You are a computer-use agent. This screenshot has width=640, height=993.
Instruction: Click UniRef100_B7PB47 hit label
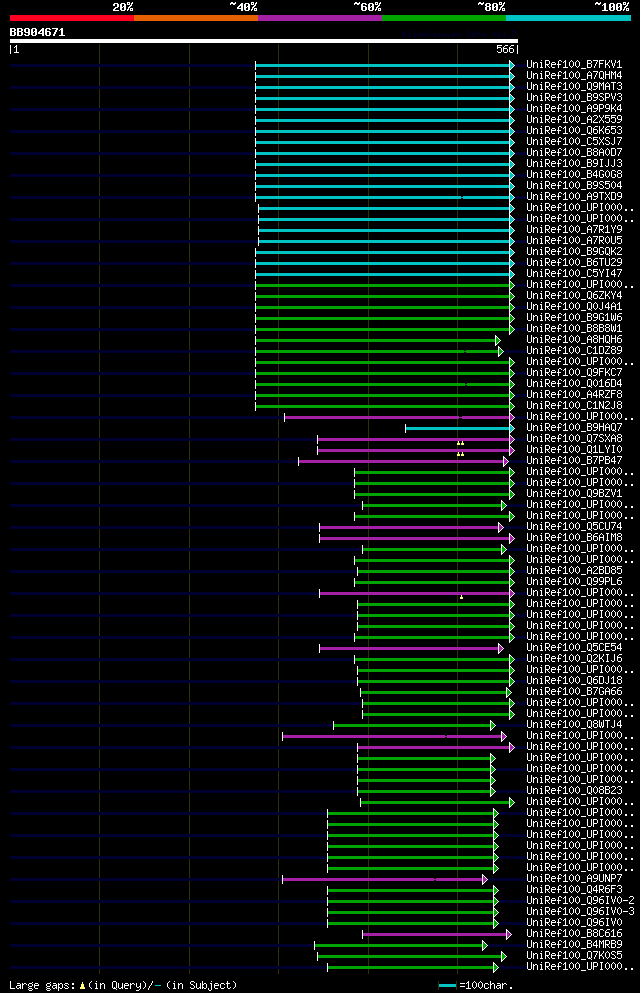(x=574, y=460)
